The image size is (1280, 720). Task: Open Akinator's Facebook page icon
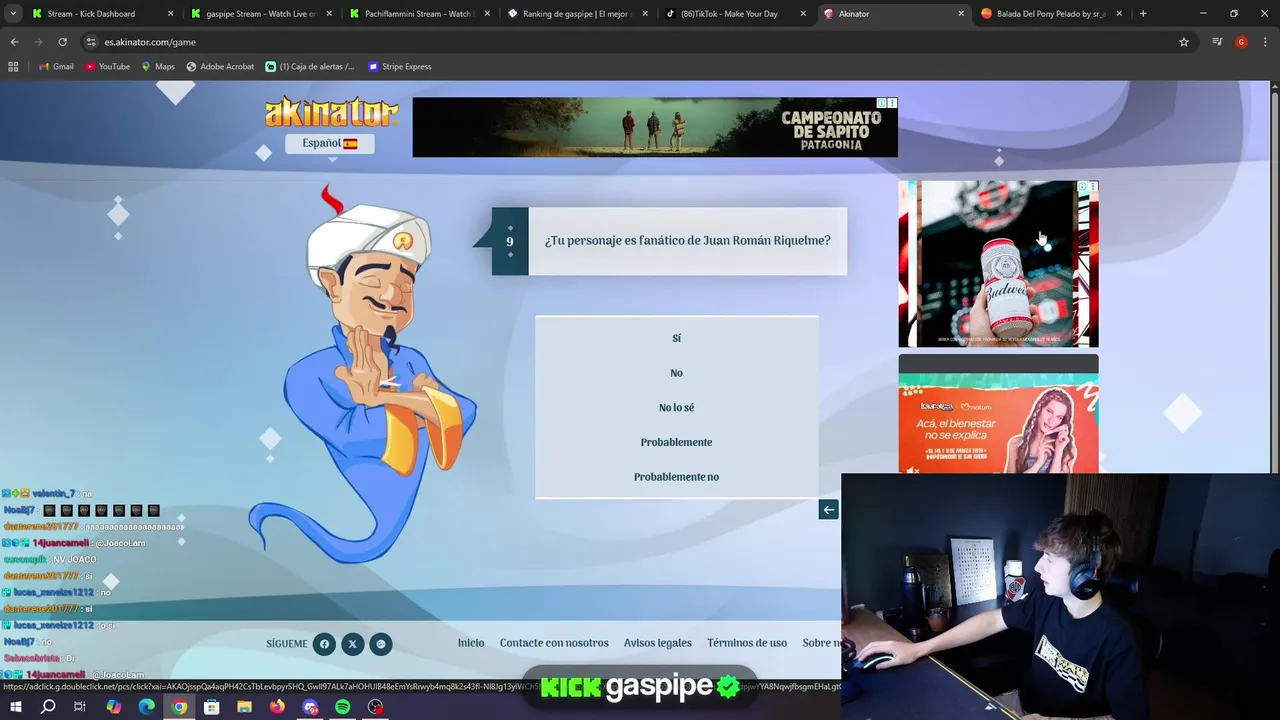323,644
